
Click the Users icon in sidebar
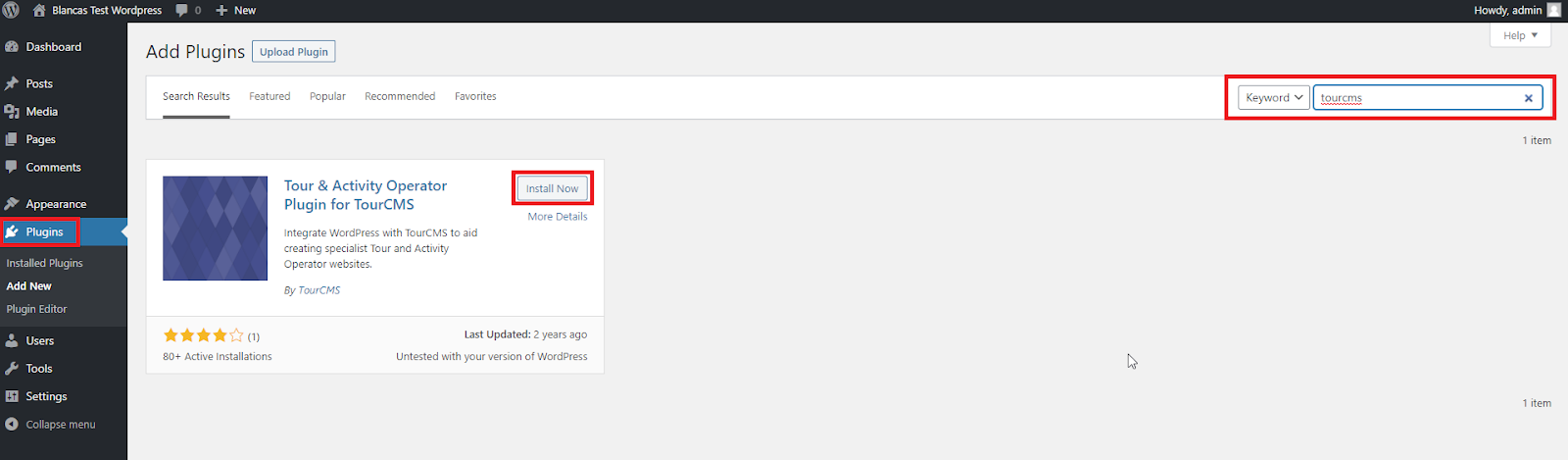coord(12,341)
